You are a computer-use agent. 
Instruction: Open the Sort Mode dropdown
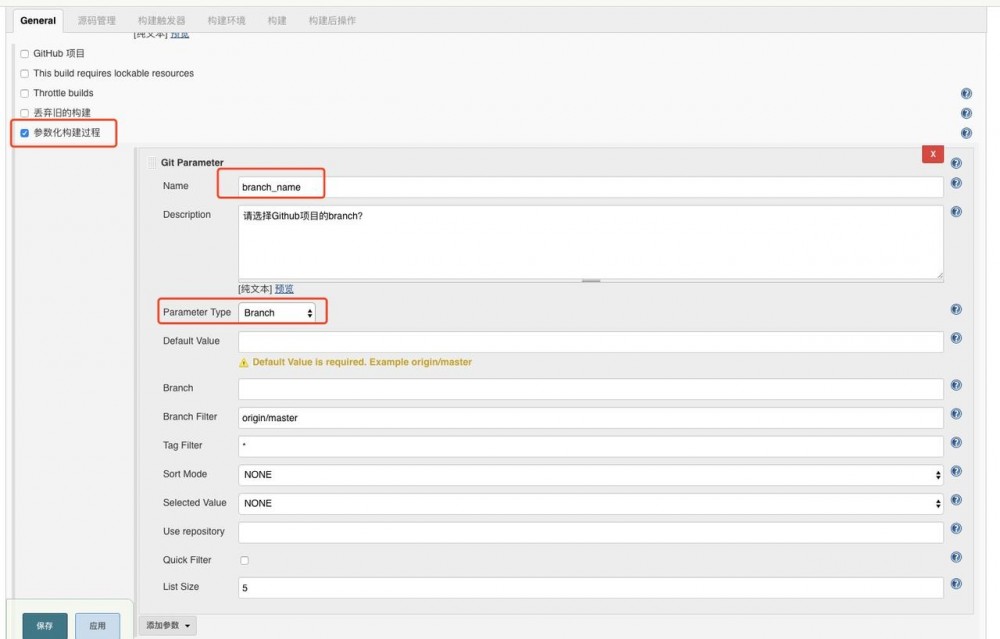coord(591,474)
